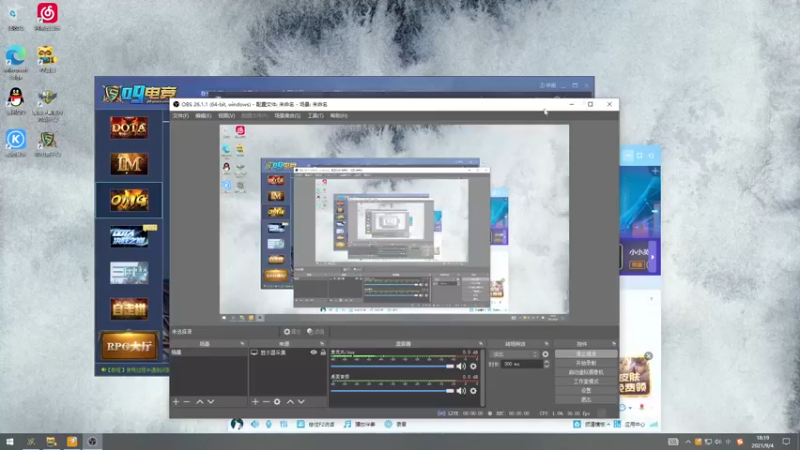The width and height of the screenshot is (800, 450).
Task: Open the 场景集合(S) menu in OBS
Action: pos(287,116)
